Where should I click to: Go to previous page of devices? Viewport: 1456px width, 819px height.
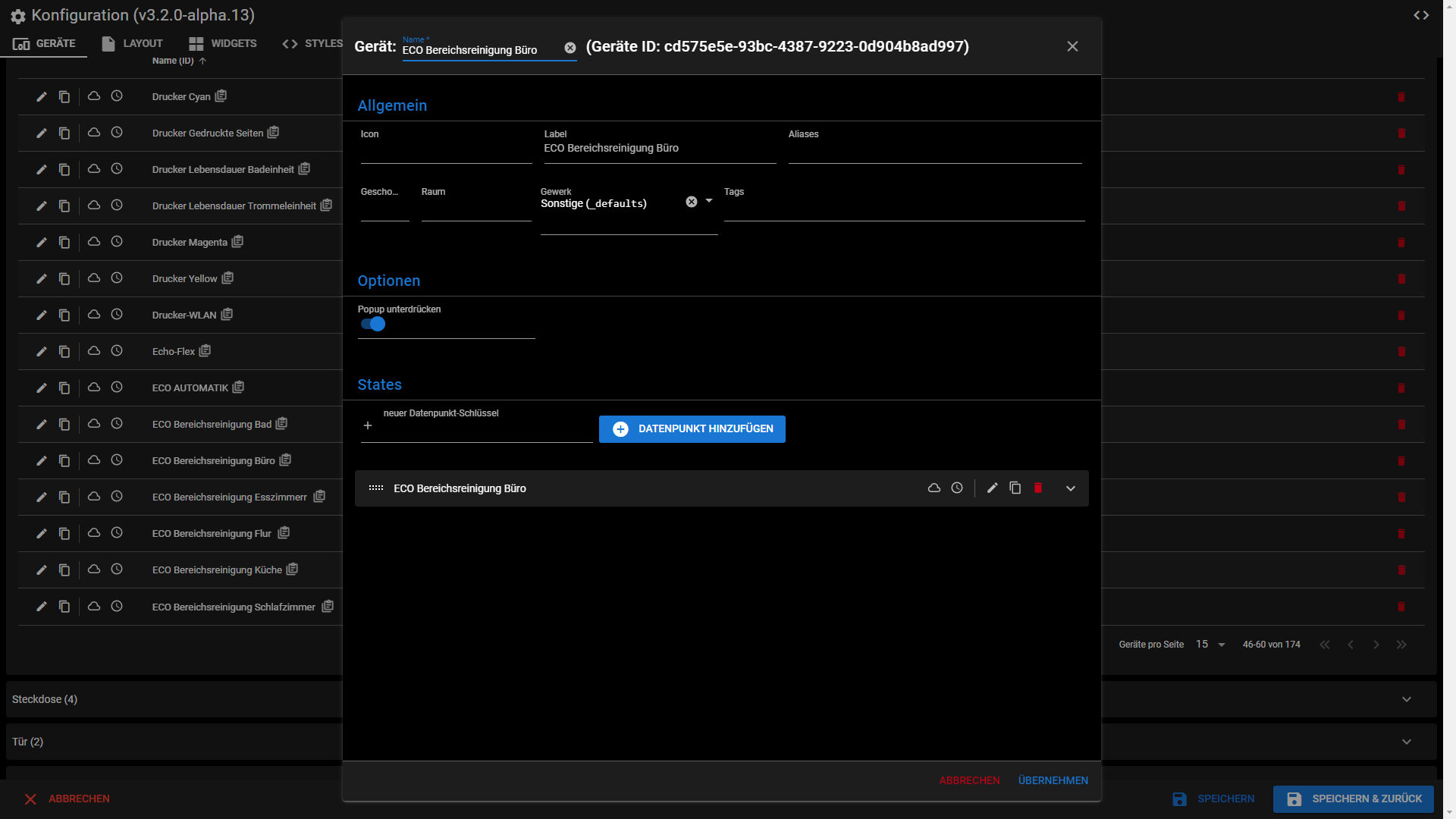tap(1351, 645)
